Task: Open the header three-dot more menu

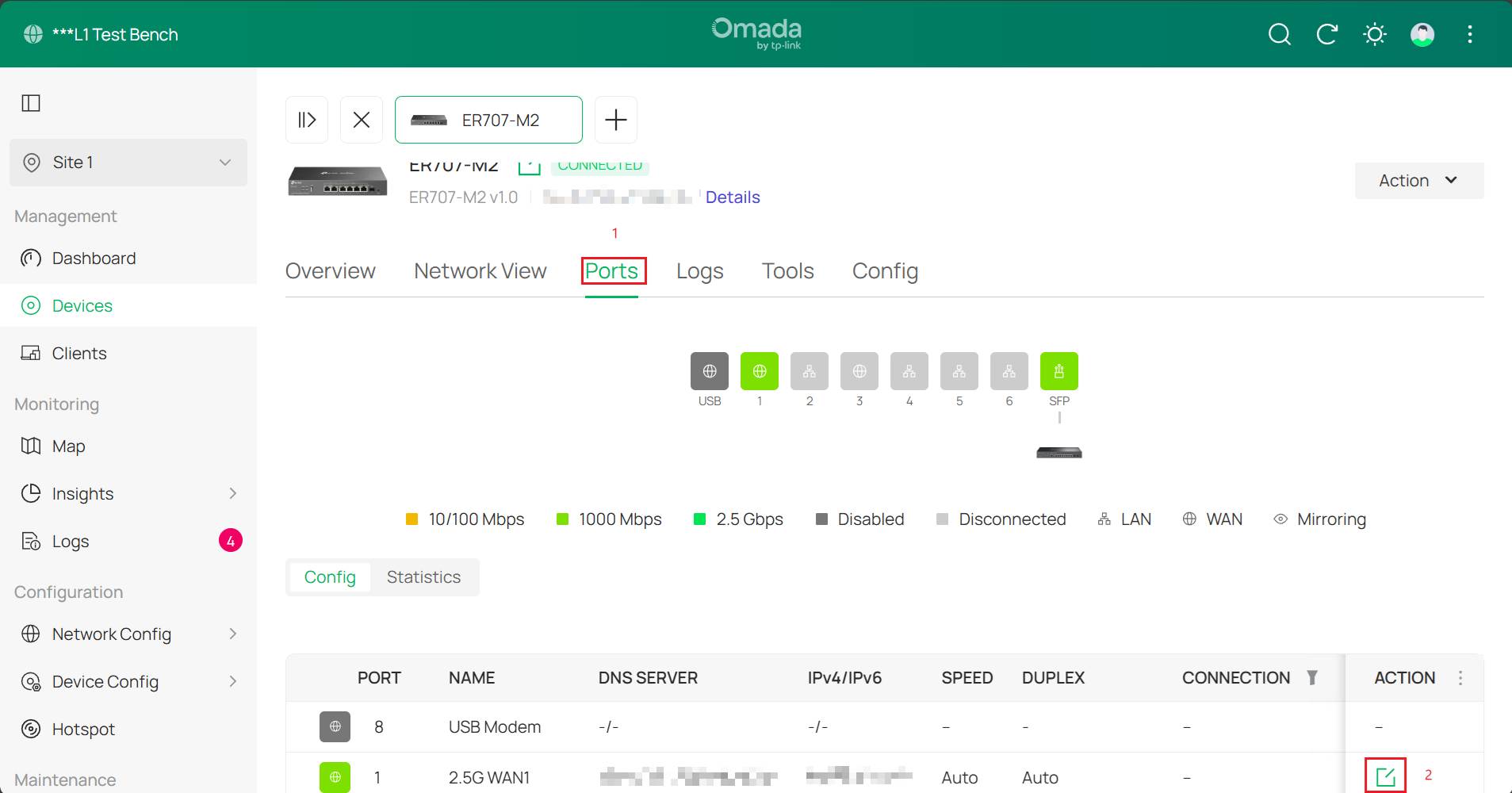Action: (x=1469, y=34)
